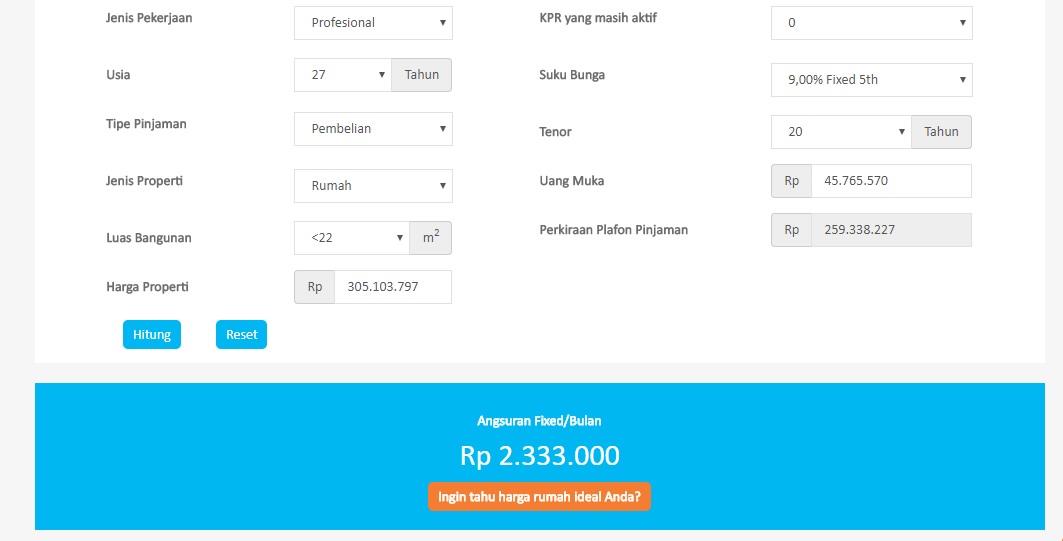Click Ingin tahu harga rumah ideal Anda
Image resolution: width=1063 pixels, height=541 pixels.
pos(539,496)
